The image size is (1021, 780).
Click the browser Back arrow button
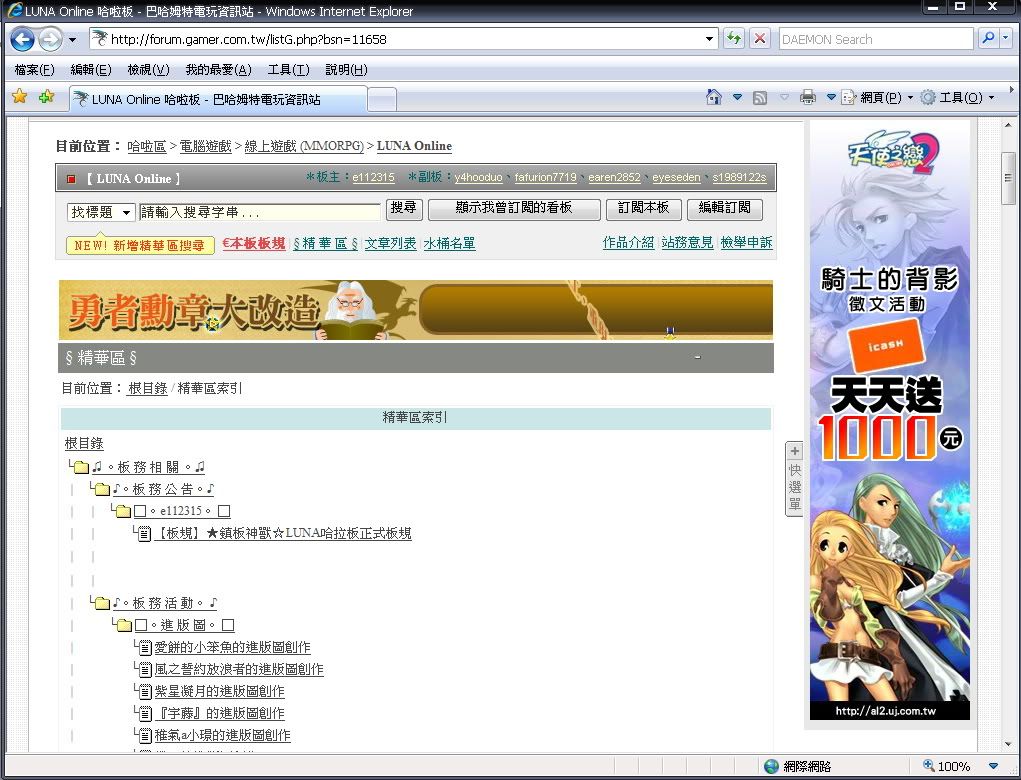click(x=22, y=39)
